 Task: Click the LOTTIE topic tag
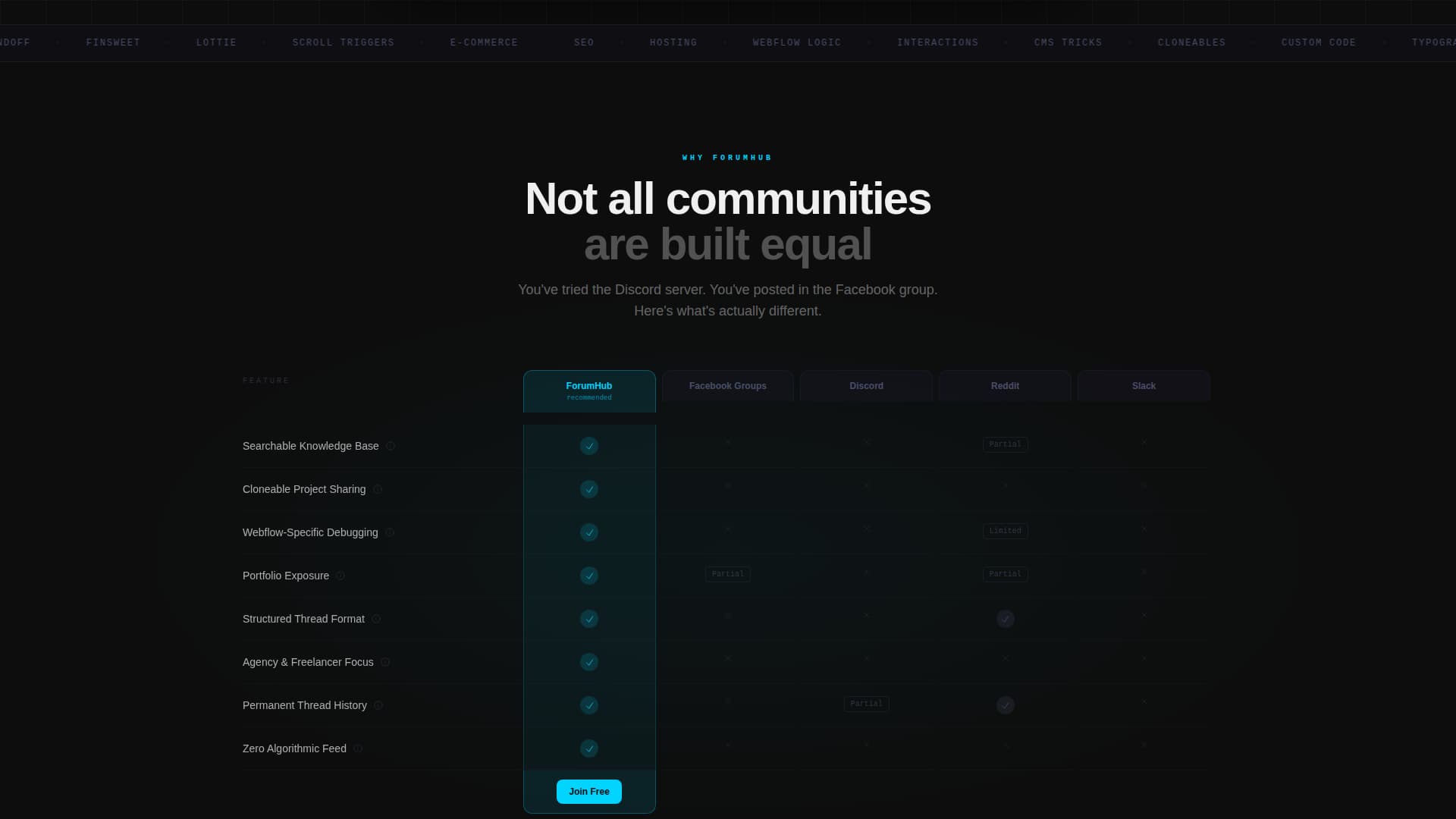click(217, 42)
